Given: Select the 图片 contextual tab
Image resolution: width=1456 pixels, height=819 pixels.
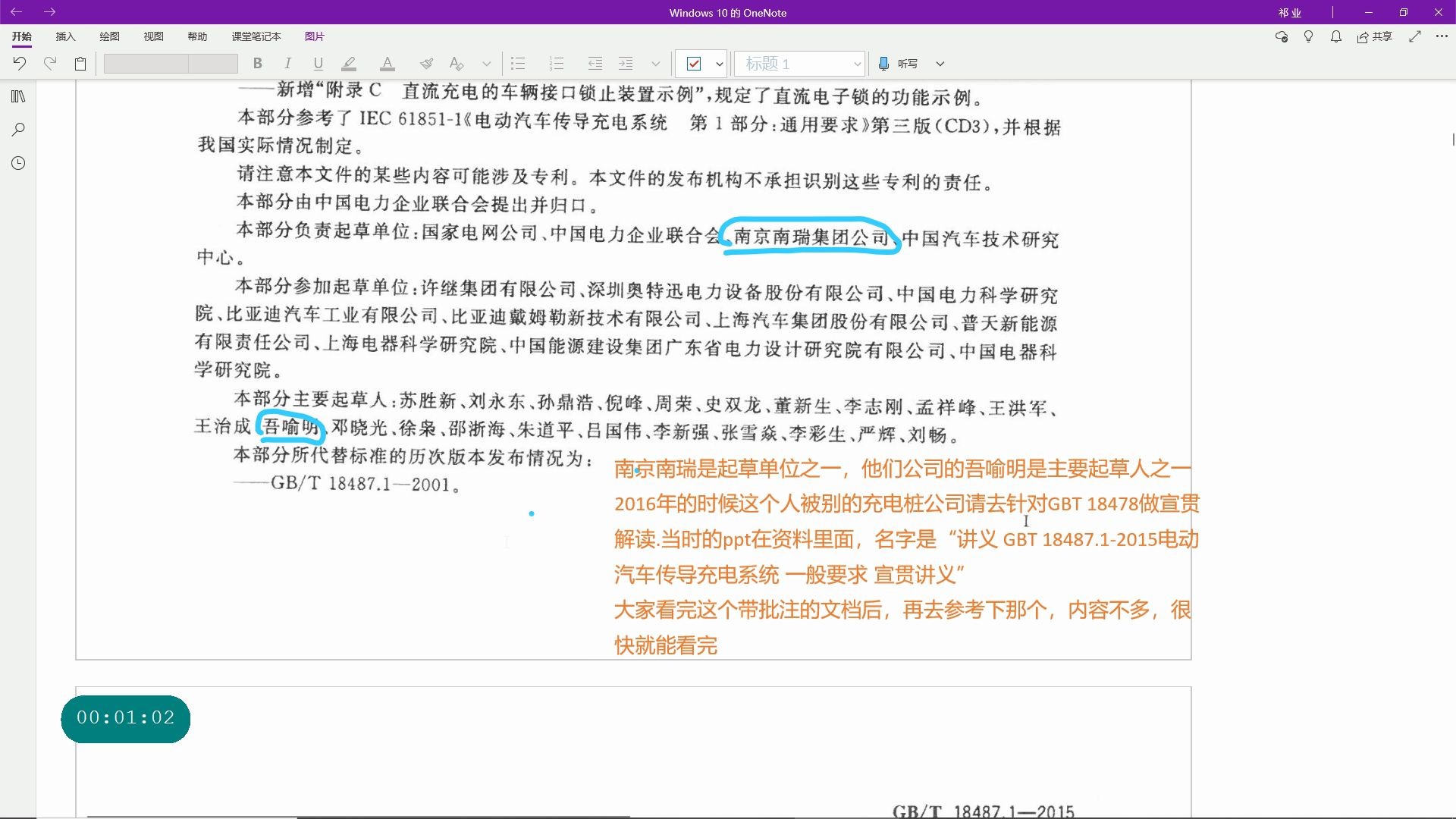Looking at the screenshot, I should (x=315, y=36).
